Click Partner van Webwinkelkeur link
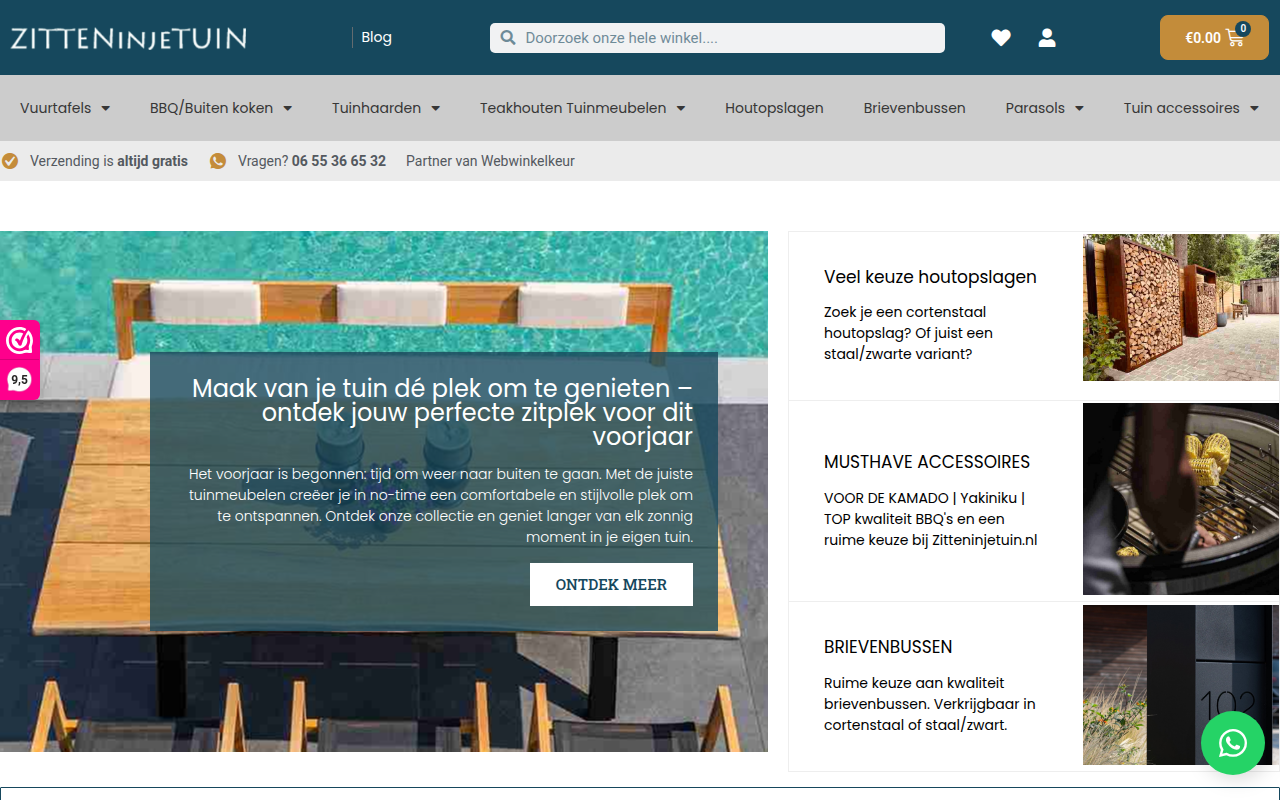The image size is (1280, 800). (490, 161)
